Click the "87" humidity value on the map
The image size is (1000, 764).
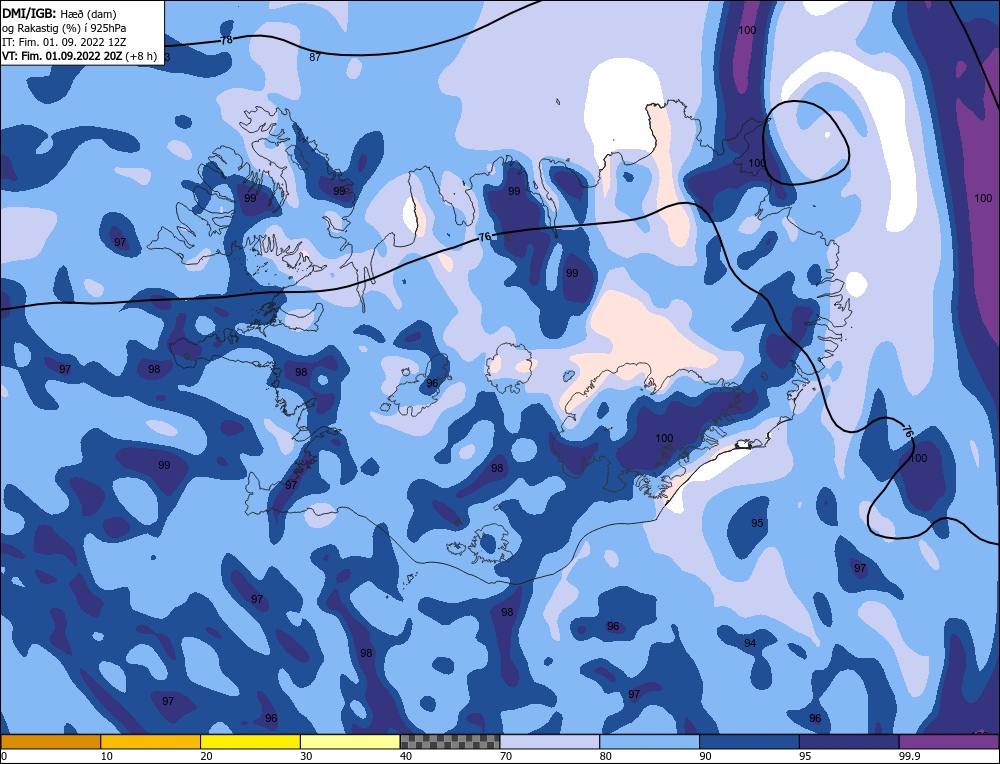[315, 57]
